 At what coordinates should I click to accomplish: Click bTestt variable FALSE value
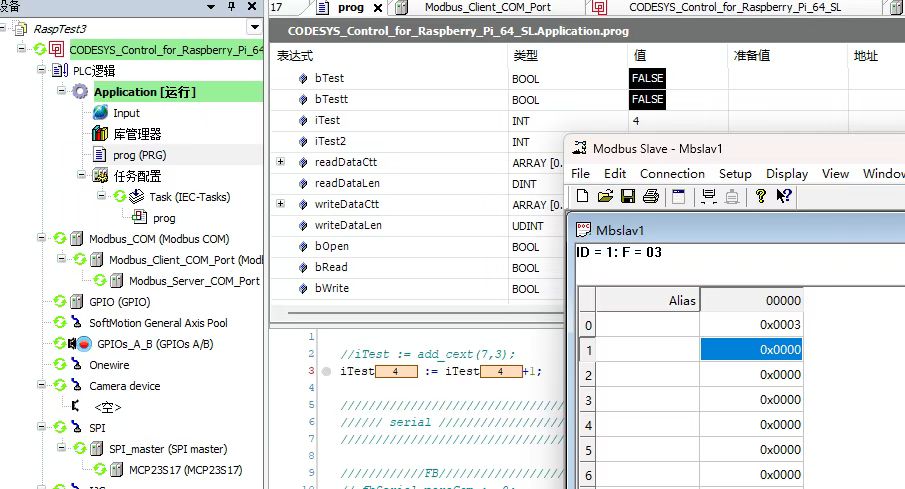pyautogui.click(x=647, y=99)
